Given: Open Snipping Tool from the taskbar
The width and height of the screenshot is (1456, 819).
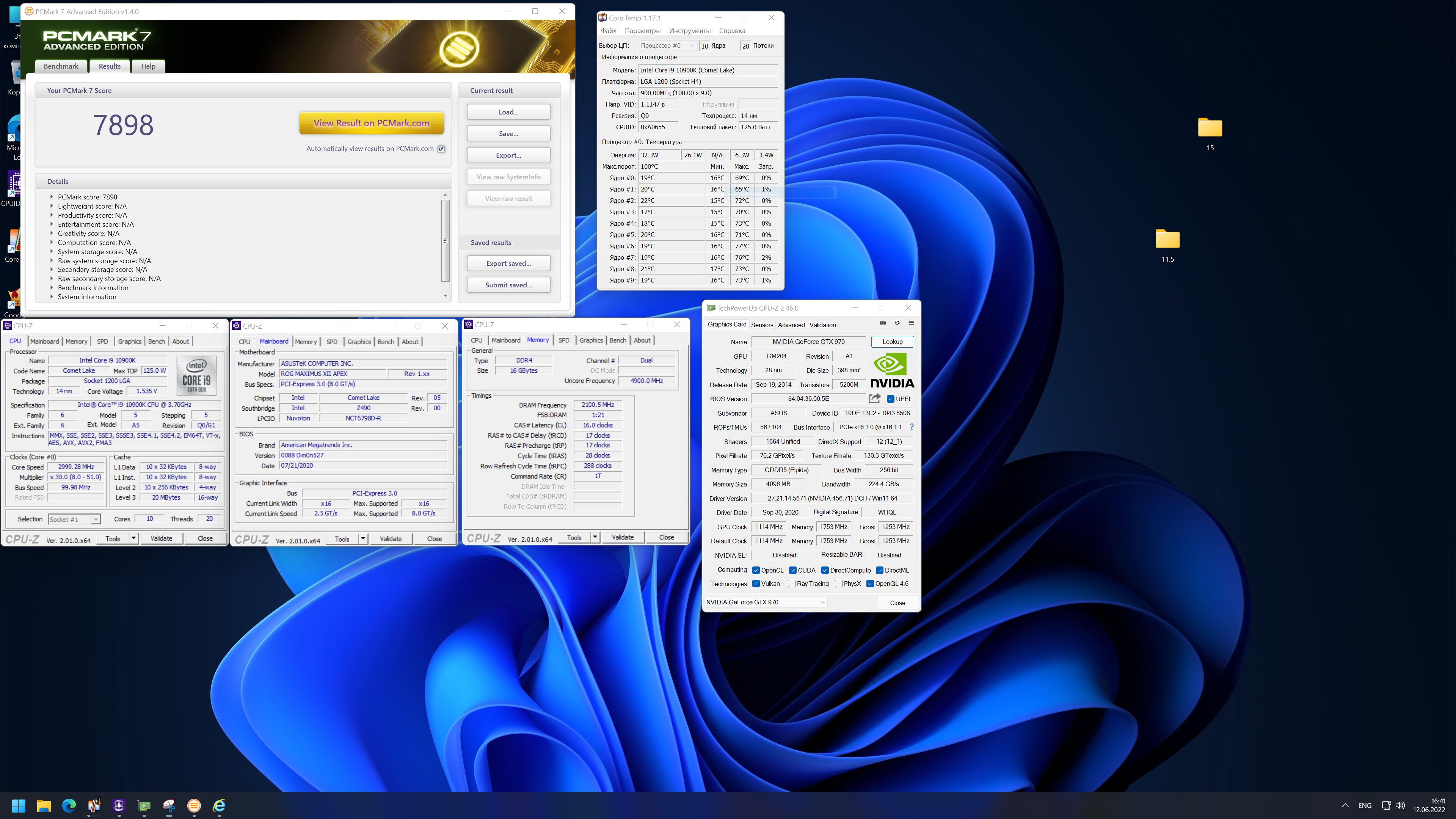Looking at the screenshot, I should click(169, 805).
